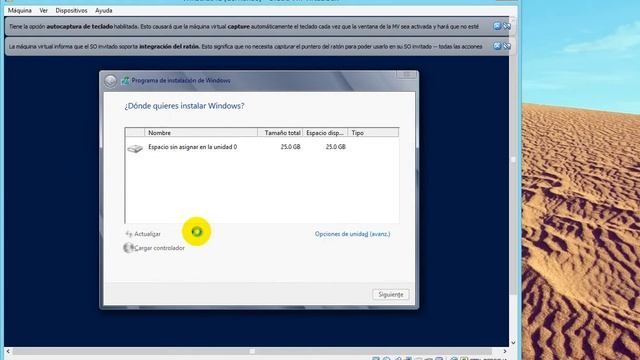Sort by the Tamaño total column header
The height and width of the screenshot is (360, 640).
click(x=280, y=133)
